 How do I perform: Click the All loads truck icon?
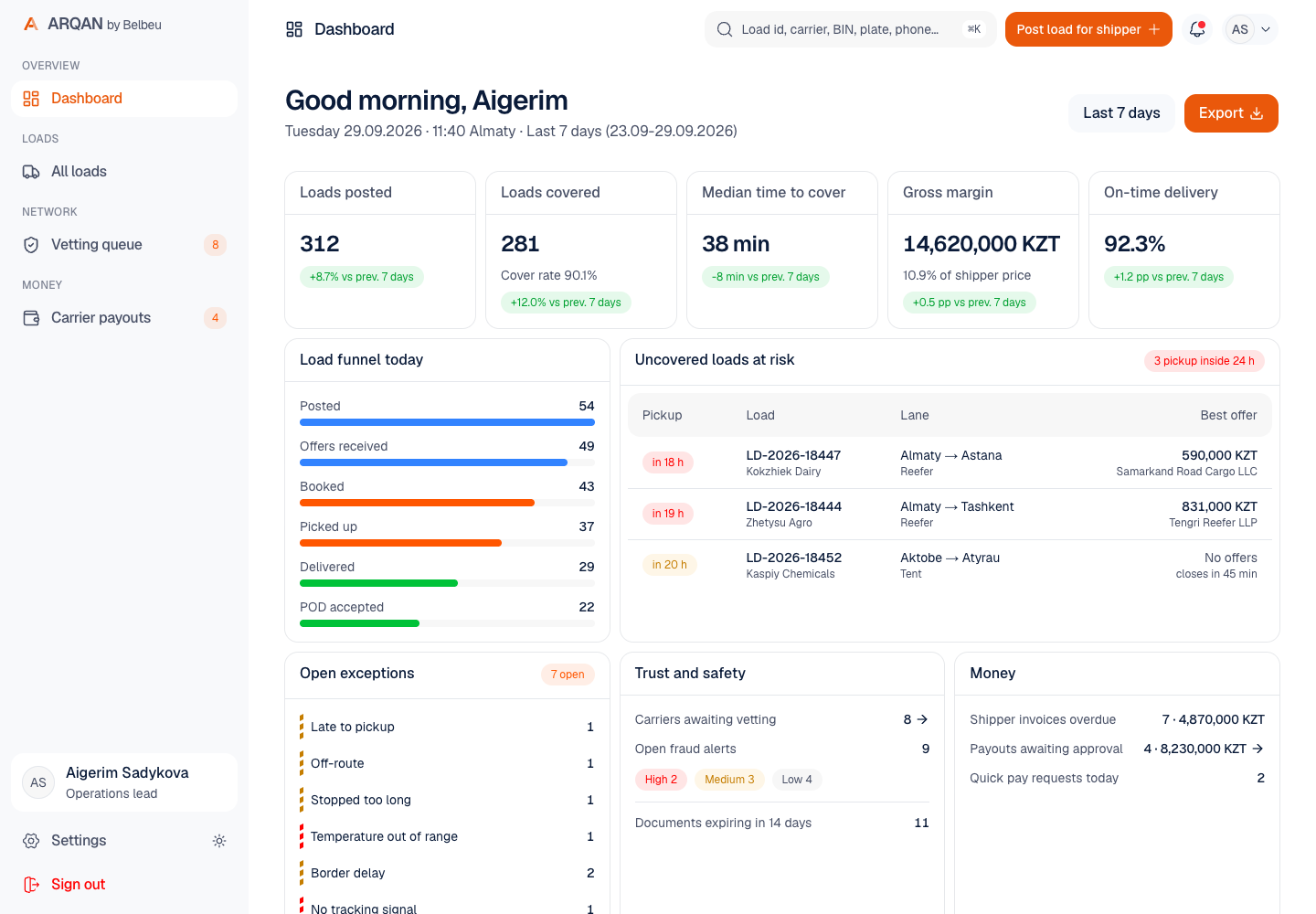(31, 172)
